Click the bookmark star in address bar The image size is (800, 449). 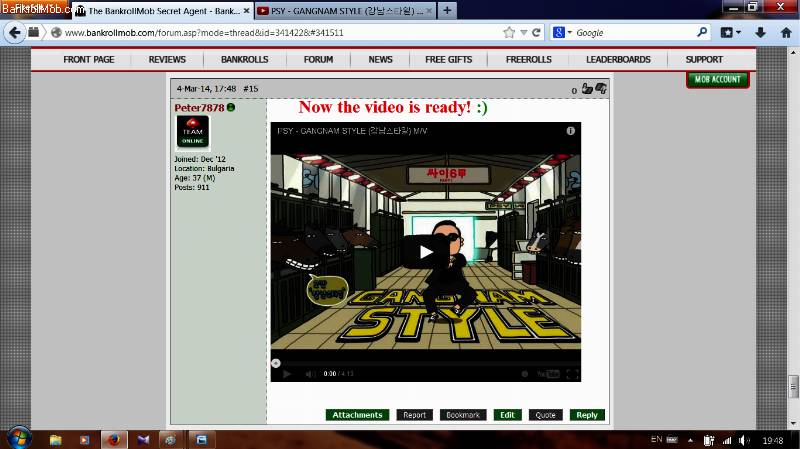click(x=509, y=33)
